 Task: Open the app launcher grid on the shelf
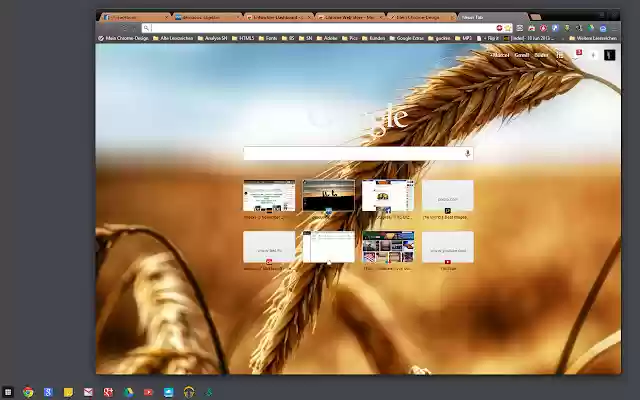coord(8,392)
